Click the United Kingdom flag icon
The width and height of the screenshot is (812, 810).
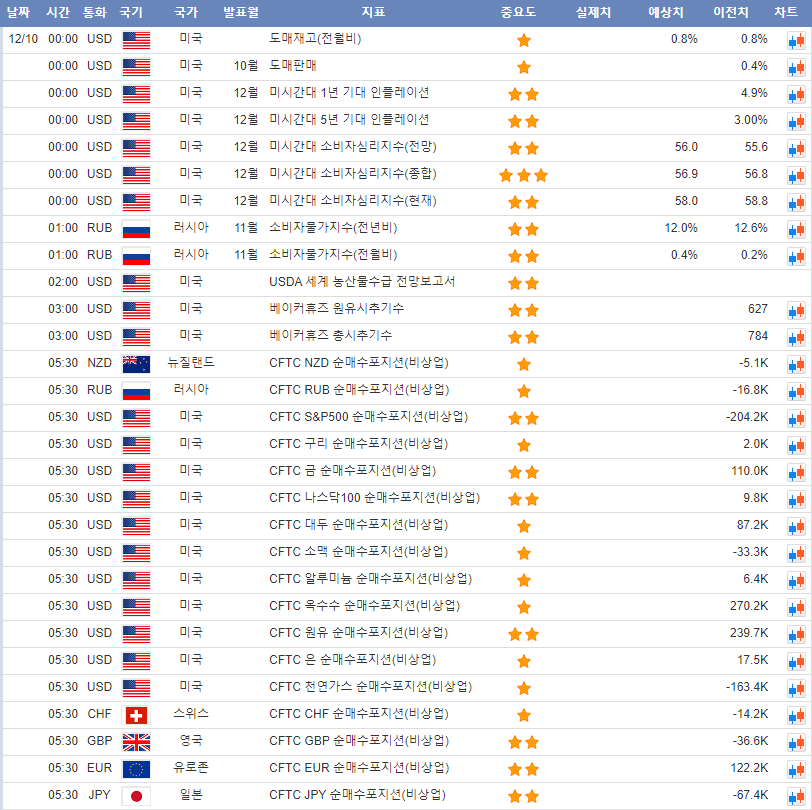pyautogui.click(x=135, y=742)
